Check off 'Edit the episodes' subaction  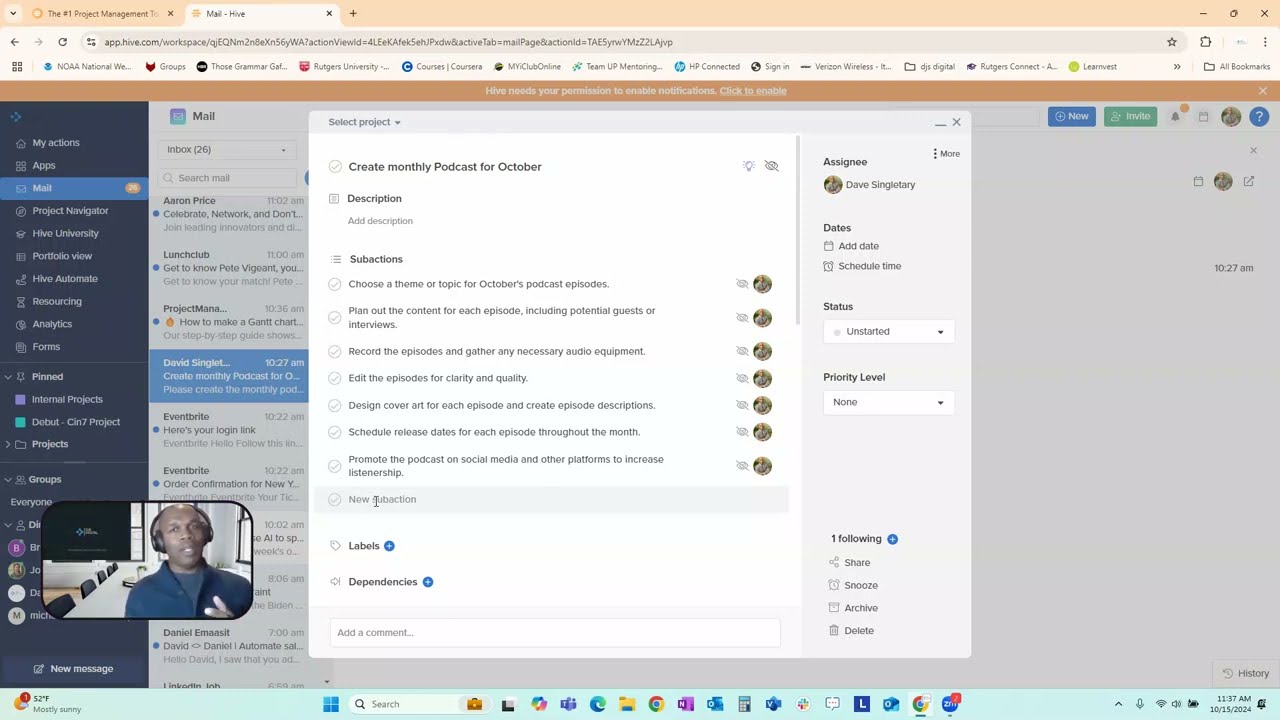coord(335,378)
